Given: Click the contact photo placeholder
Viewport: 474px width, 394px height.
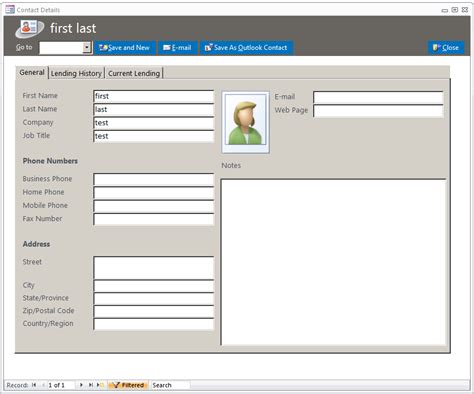Looking at the screenshot, I should (x=246, y=122).
